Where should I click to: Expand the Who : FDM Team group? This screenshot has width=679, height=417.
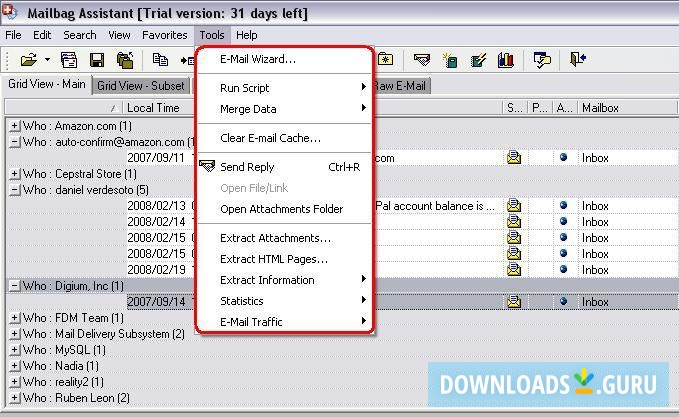[14, 318]
